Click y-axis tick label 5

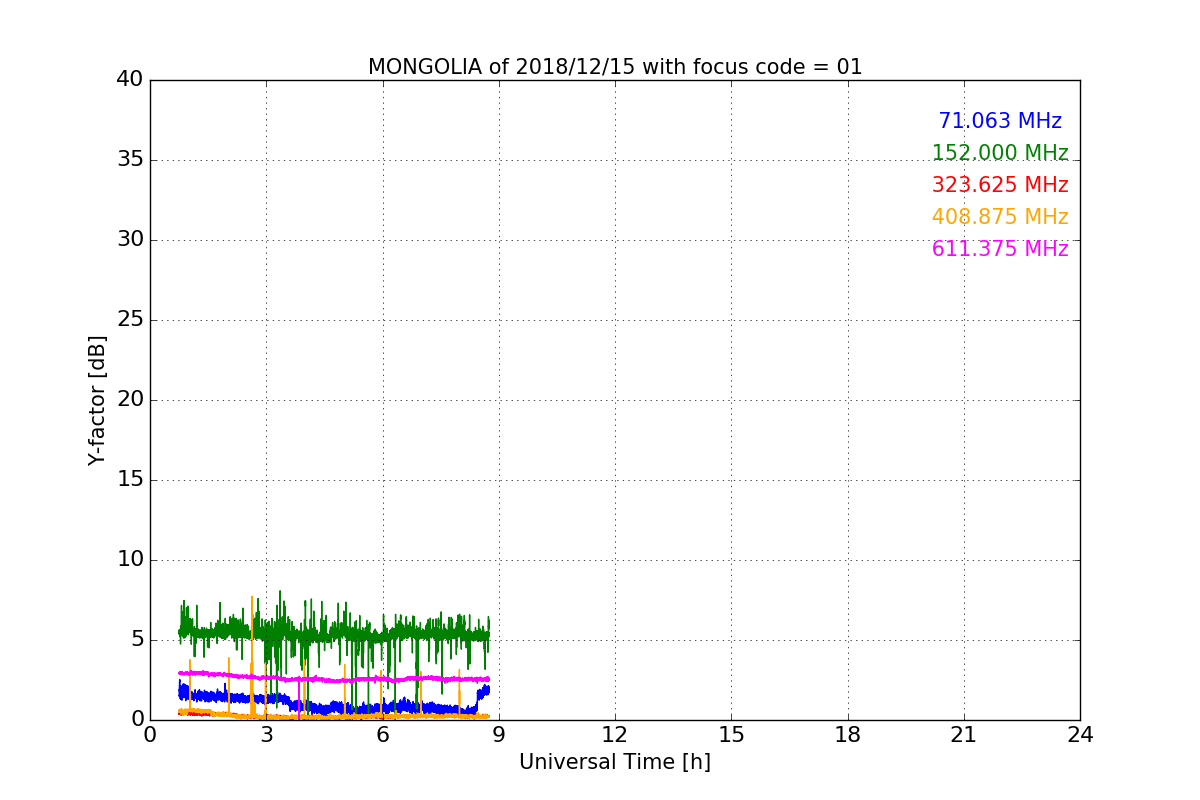tap(137, 640)
